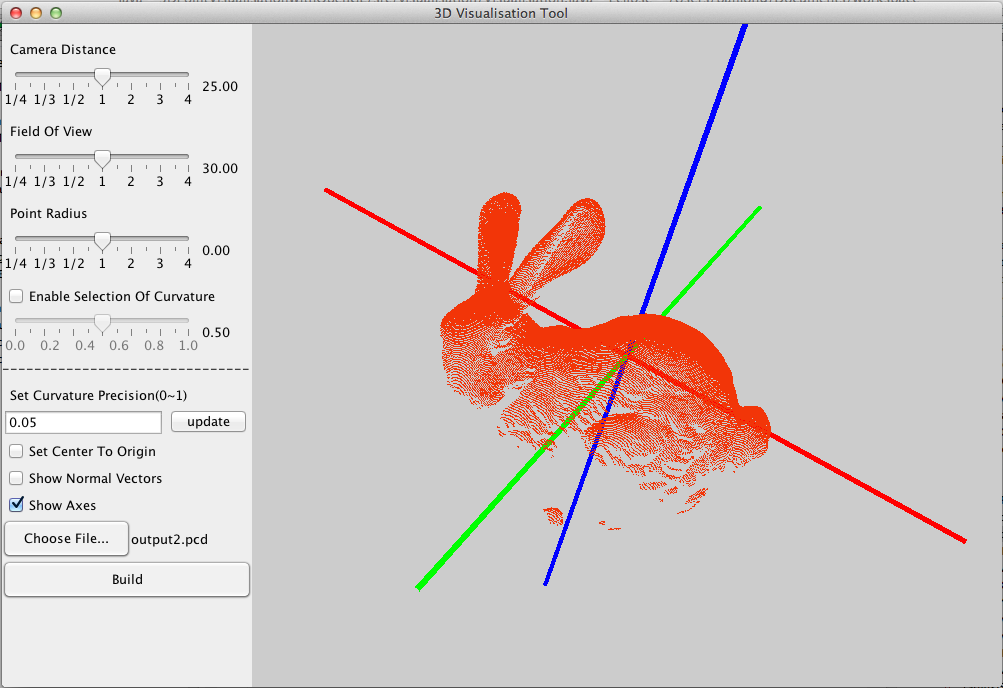Click the curvature value 0.50
Image resolution: width=1003 pixels, height=688 pixels.
[216, 332]
